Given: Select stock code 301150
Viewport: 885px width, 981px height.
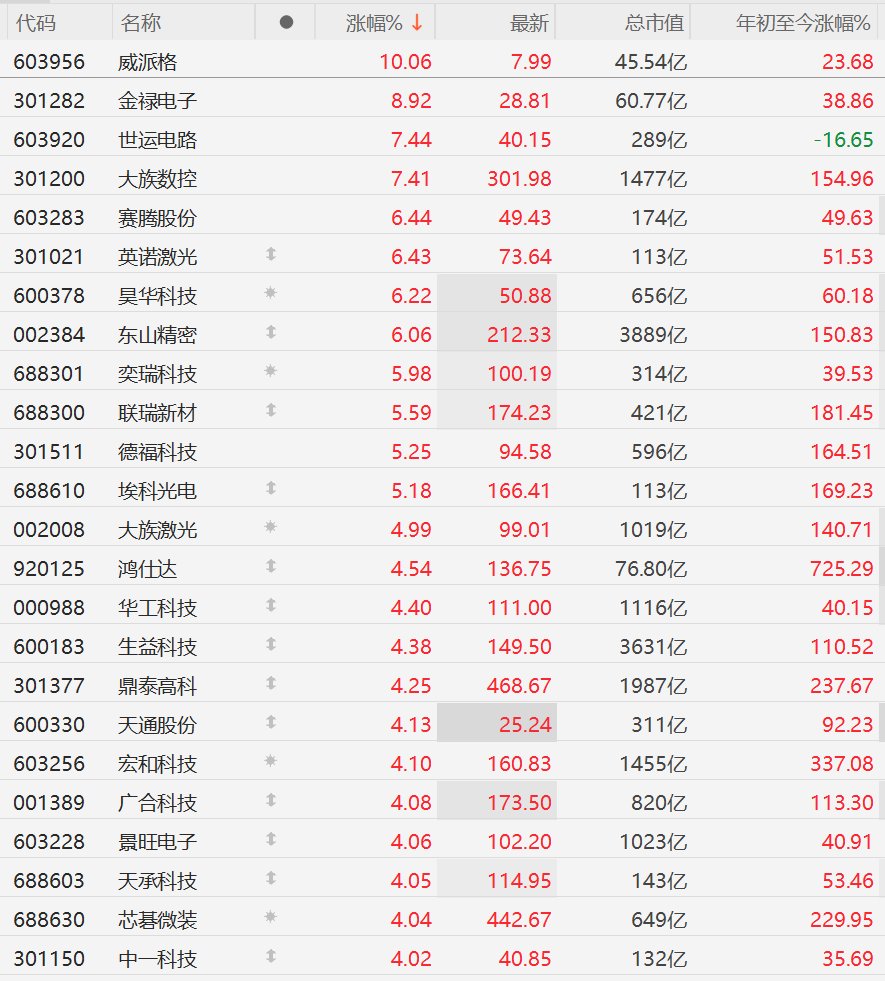Looking at the screenshot, I should coord(49,958).
